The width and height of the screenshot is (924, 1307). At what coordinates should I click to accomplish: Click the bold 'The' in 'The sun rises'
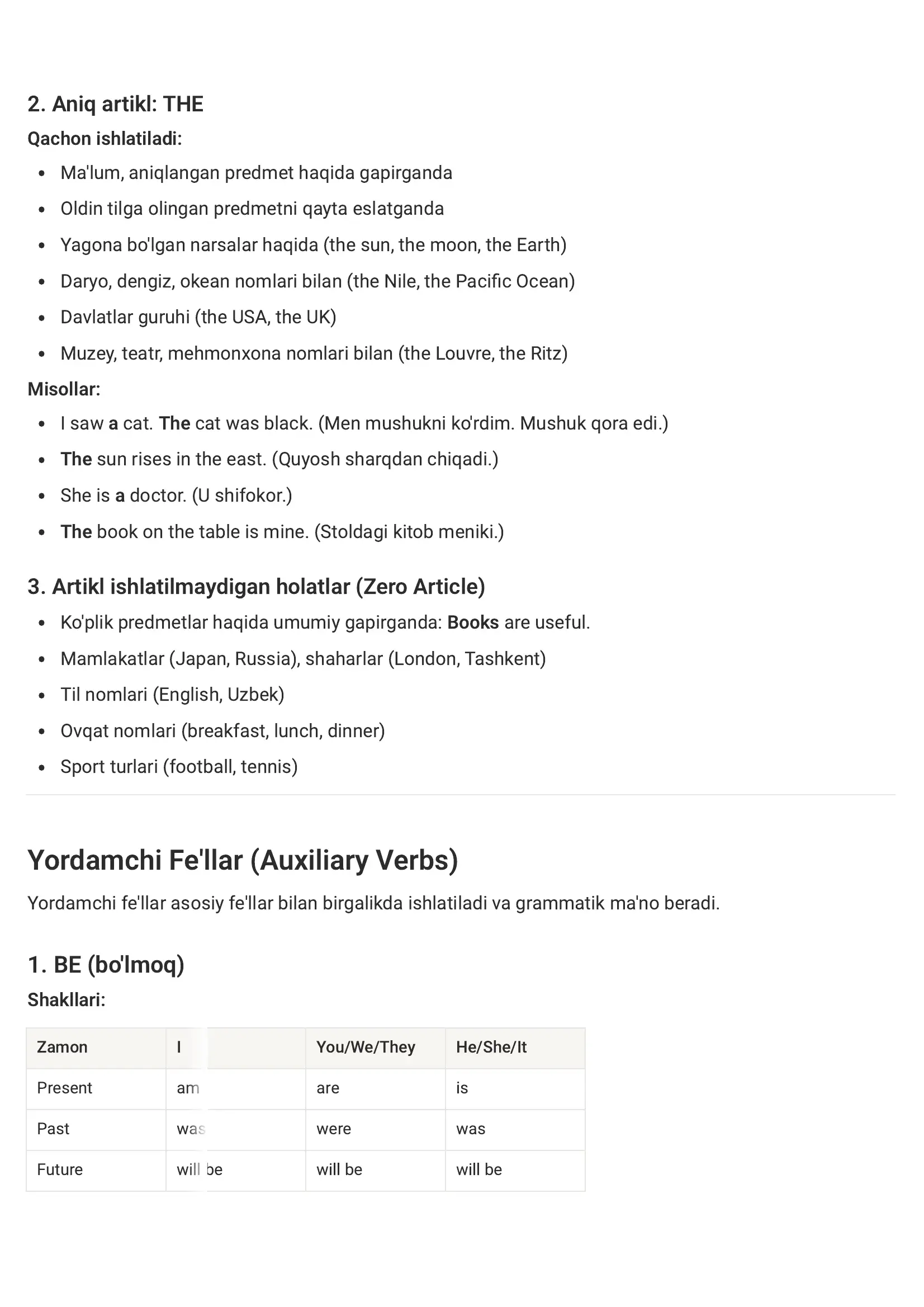click(76, 459)
